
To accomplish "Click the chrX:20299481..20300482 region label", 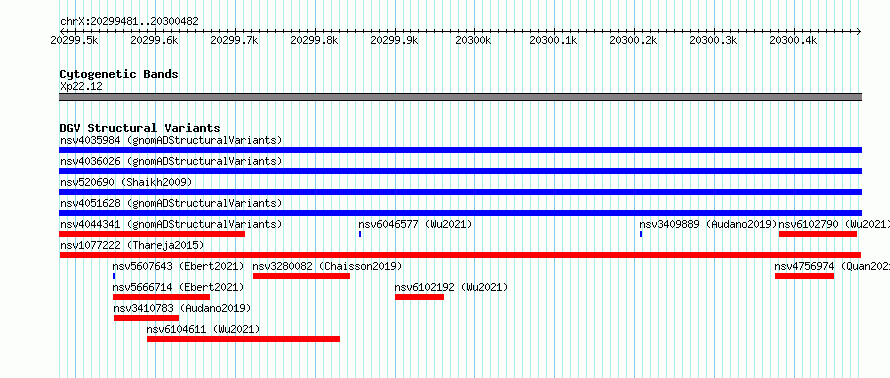I will [x=129, y=21].
